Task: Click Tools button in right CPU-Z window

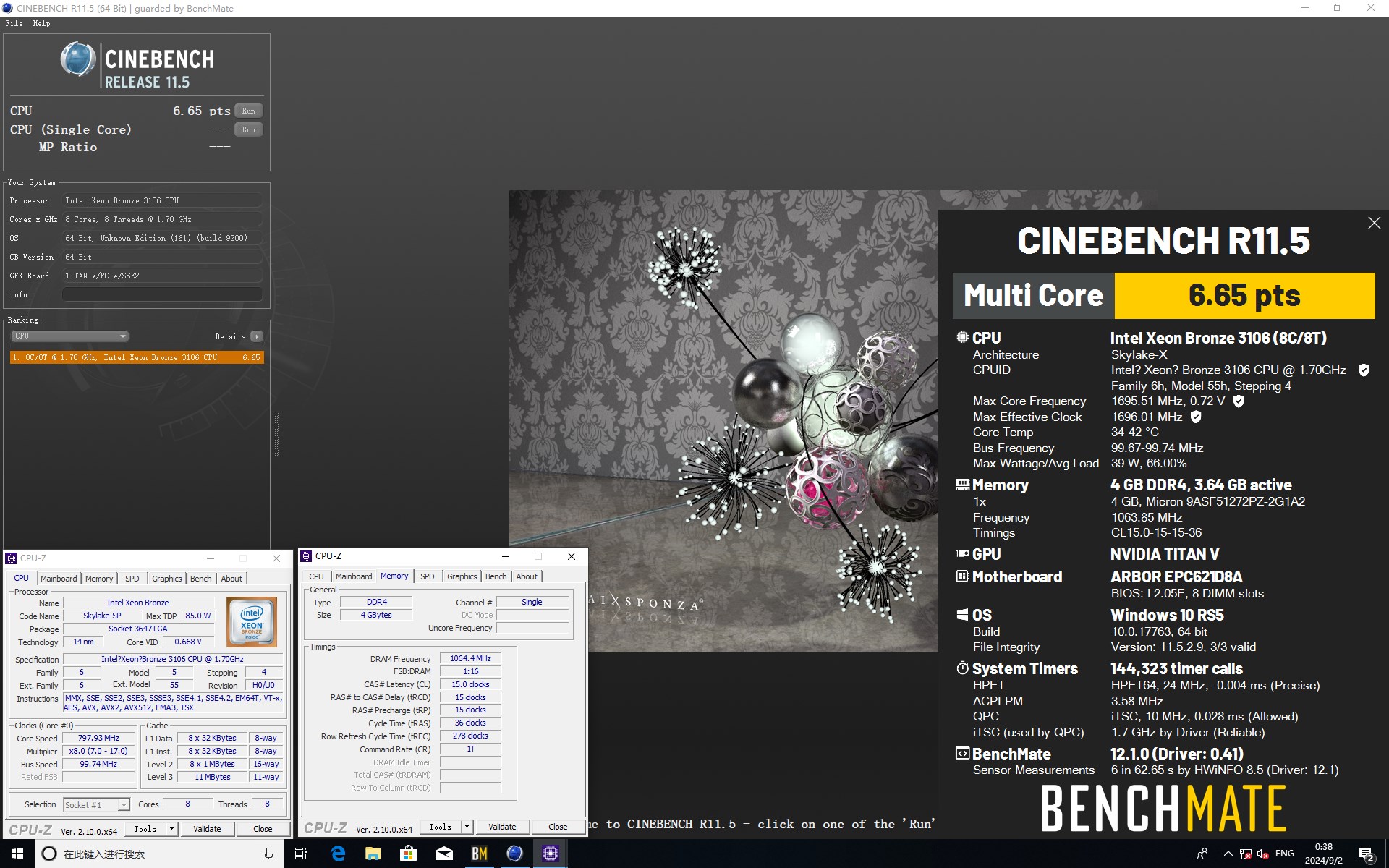Action: 441,827
